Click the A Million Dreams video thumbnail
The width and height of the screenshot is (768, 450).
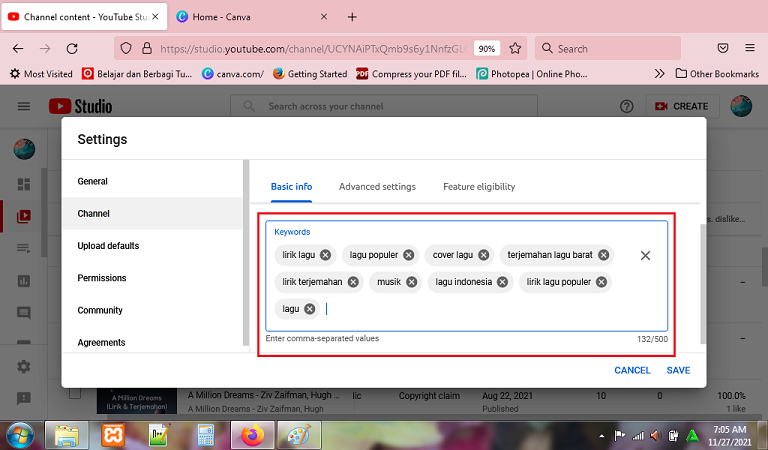coord(137,402)
